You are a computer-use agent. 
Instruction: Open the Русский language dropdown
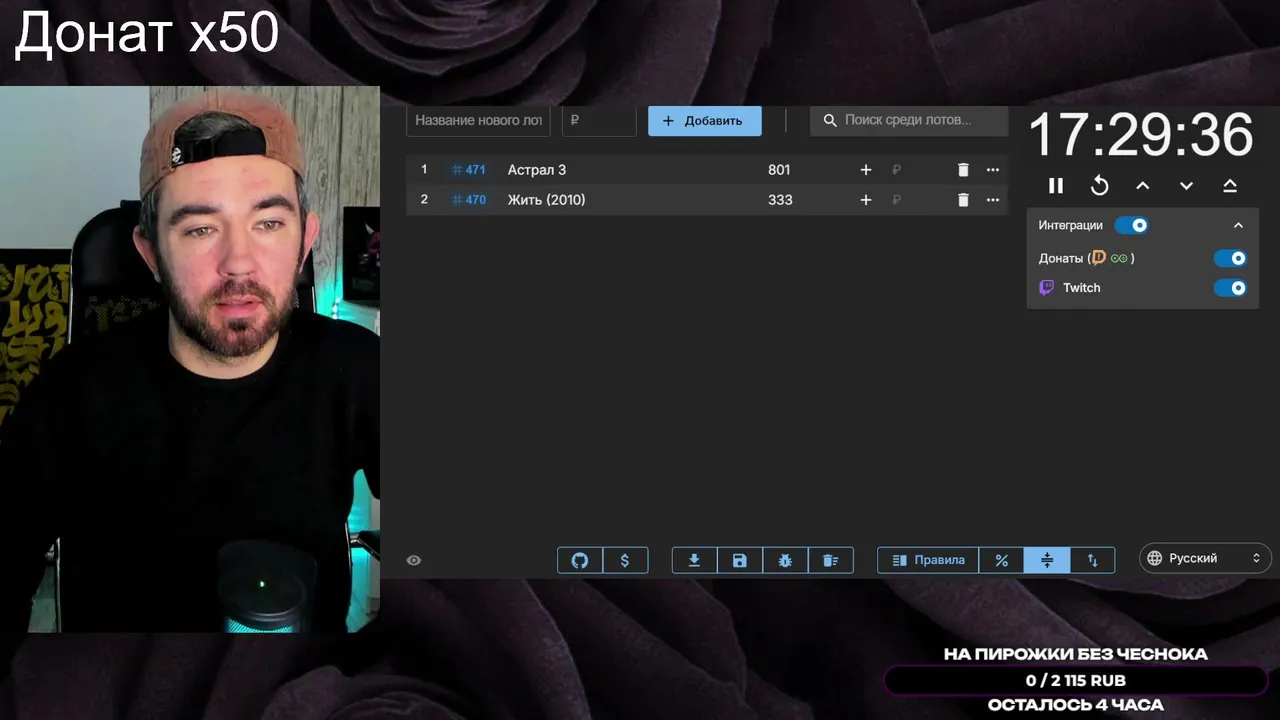coord(1205,558)
